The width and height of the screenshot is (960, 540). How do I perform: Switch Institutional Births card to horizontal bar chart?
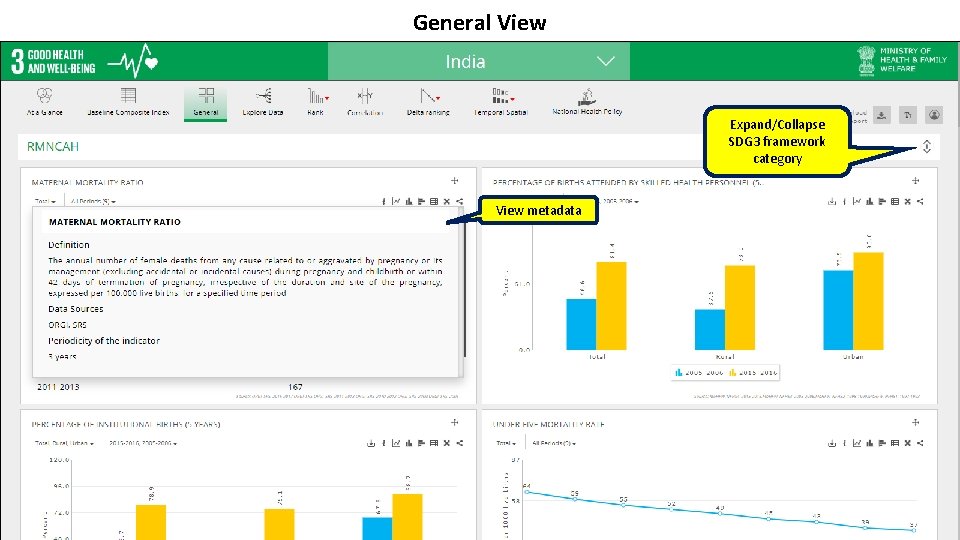(421, 443)
